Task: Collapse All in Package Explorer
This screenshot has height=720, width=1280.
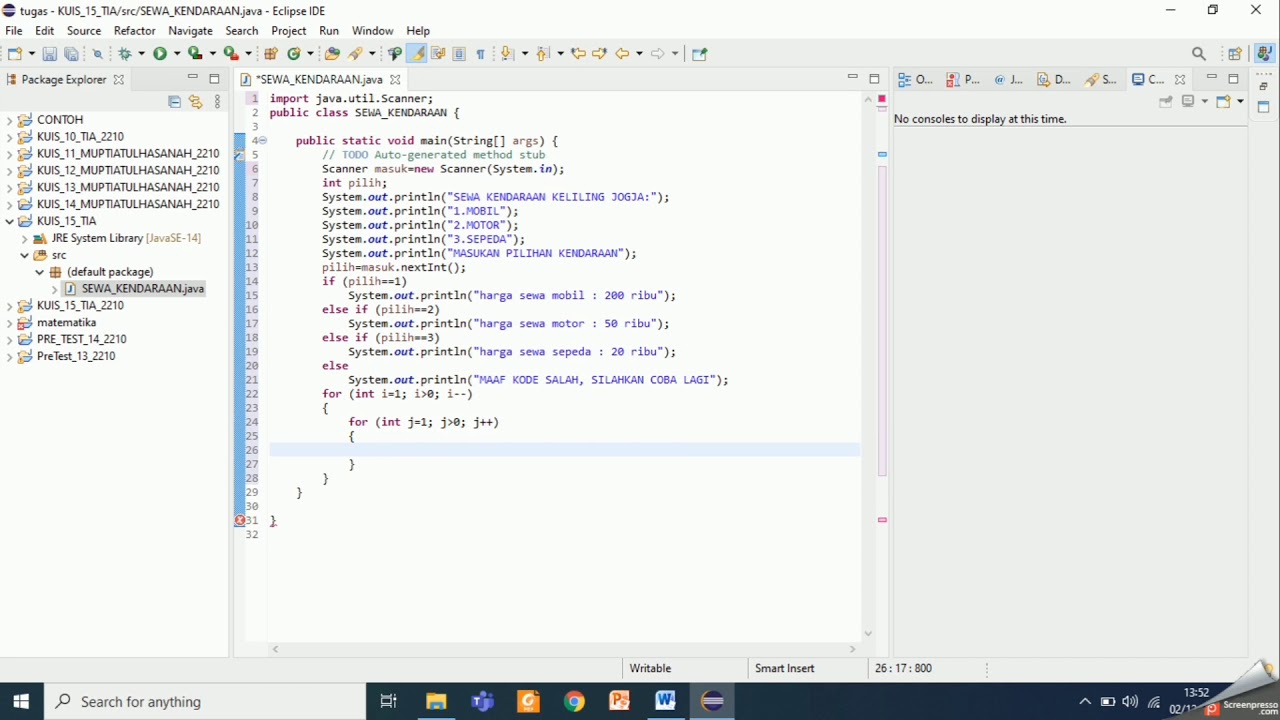Action: 175,101
